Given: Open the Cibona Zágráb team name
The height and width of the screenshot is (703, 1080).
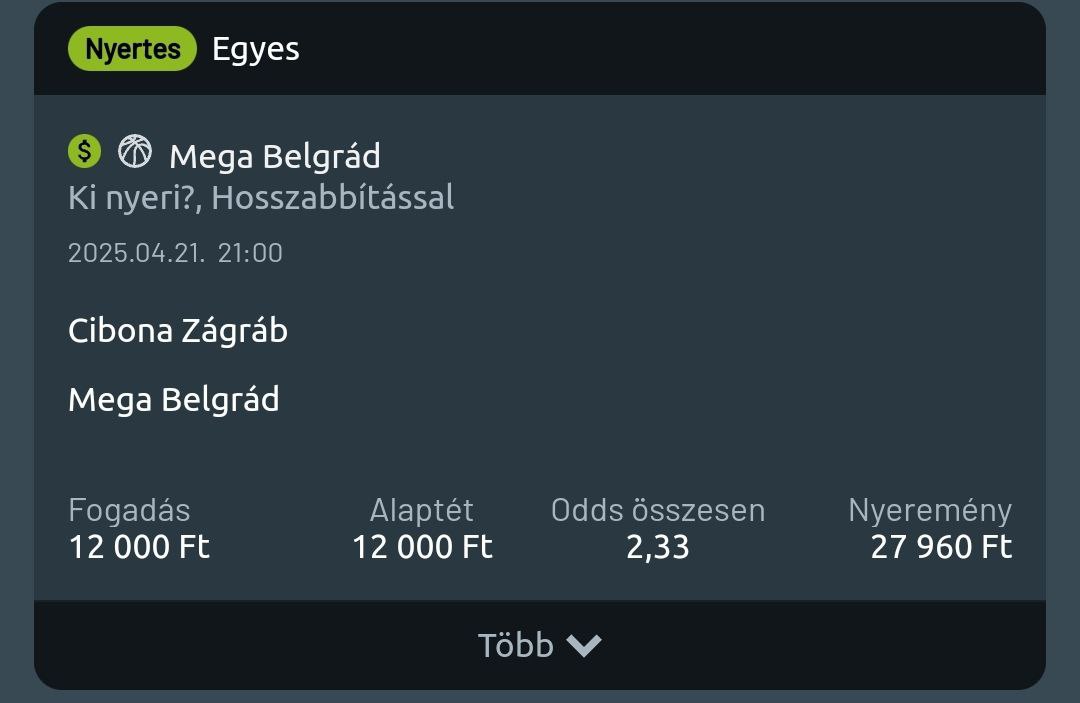Looking at the screenshot, I should [178, 331].
